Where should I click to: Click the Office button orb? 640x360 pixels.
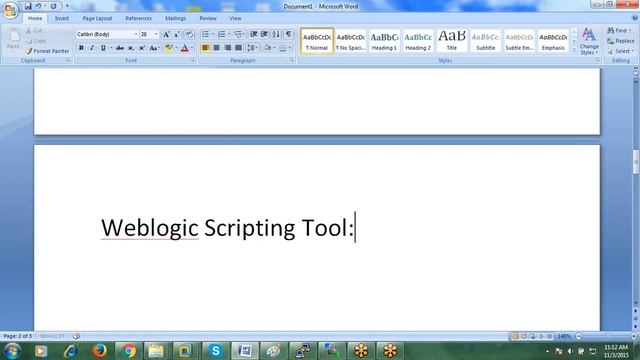pyautogui.click(x=10, y=10)
